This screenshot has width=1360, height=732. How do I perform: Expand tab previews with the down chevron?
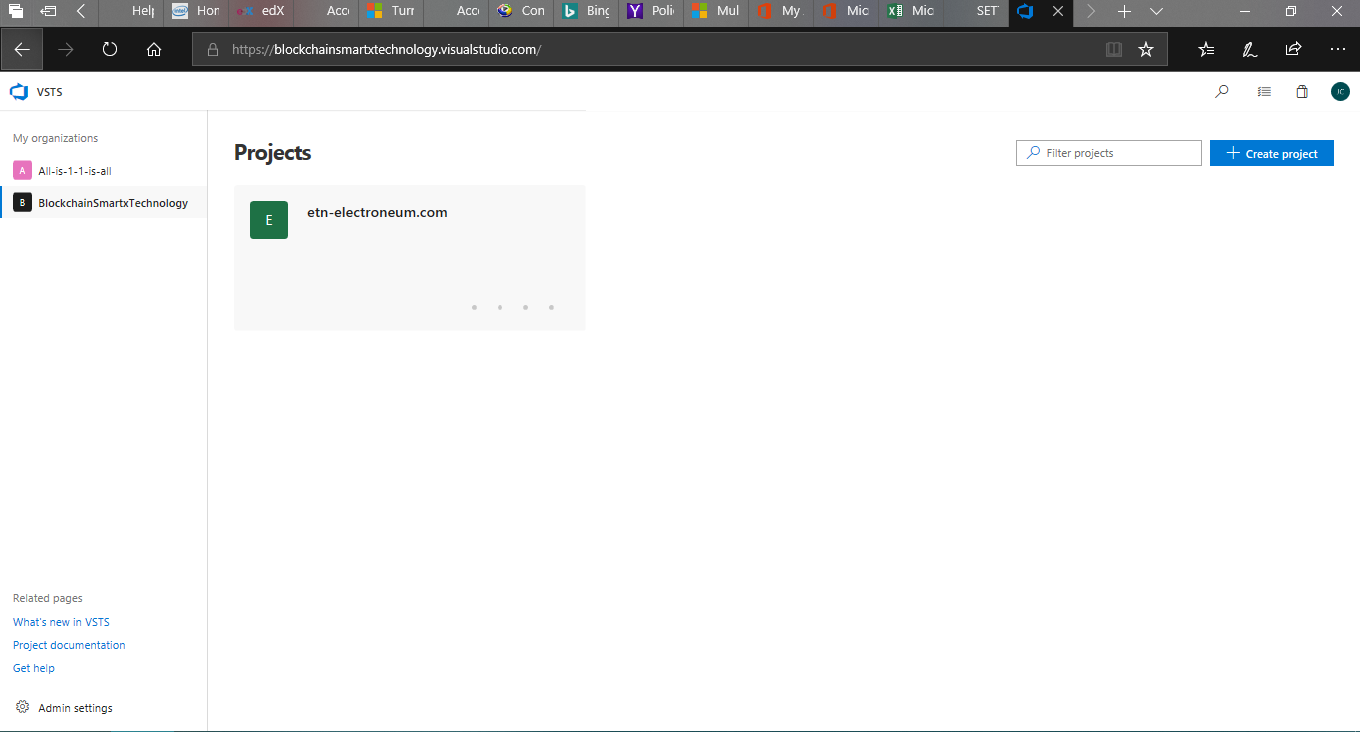1156,11
